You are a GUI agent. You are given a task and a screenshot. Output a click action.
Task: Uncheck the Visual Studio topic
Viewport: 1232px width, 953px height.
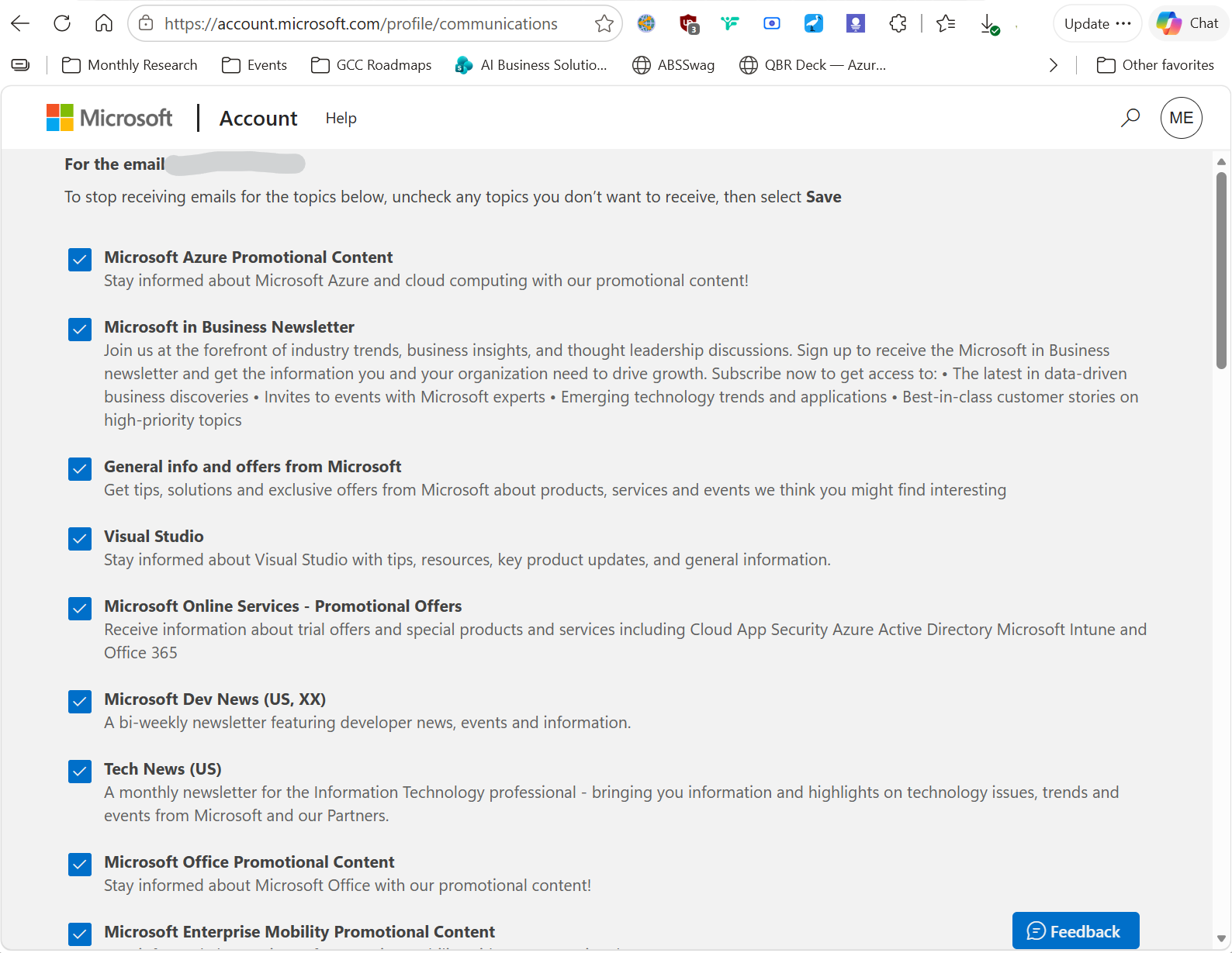[80, 539]
